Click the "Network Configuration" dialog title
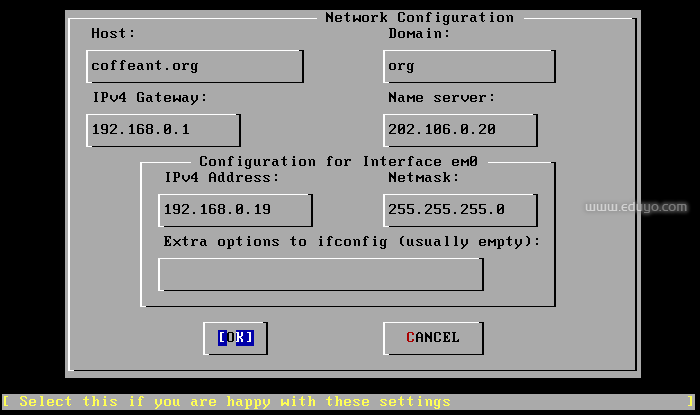700x415 pixels. tap(419, 17)
